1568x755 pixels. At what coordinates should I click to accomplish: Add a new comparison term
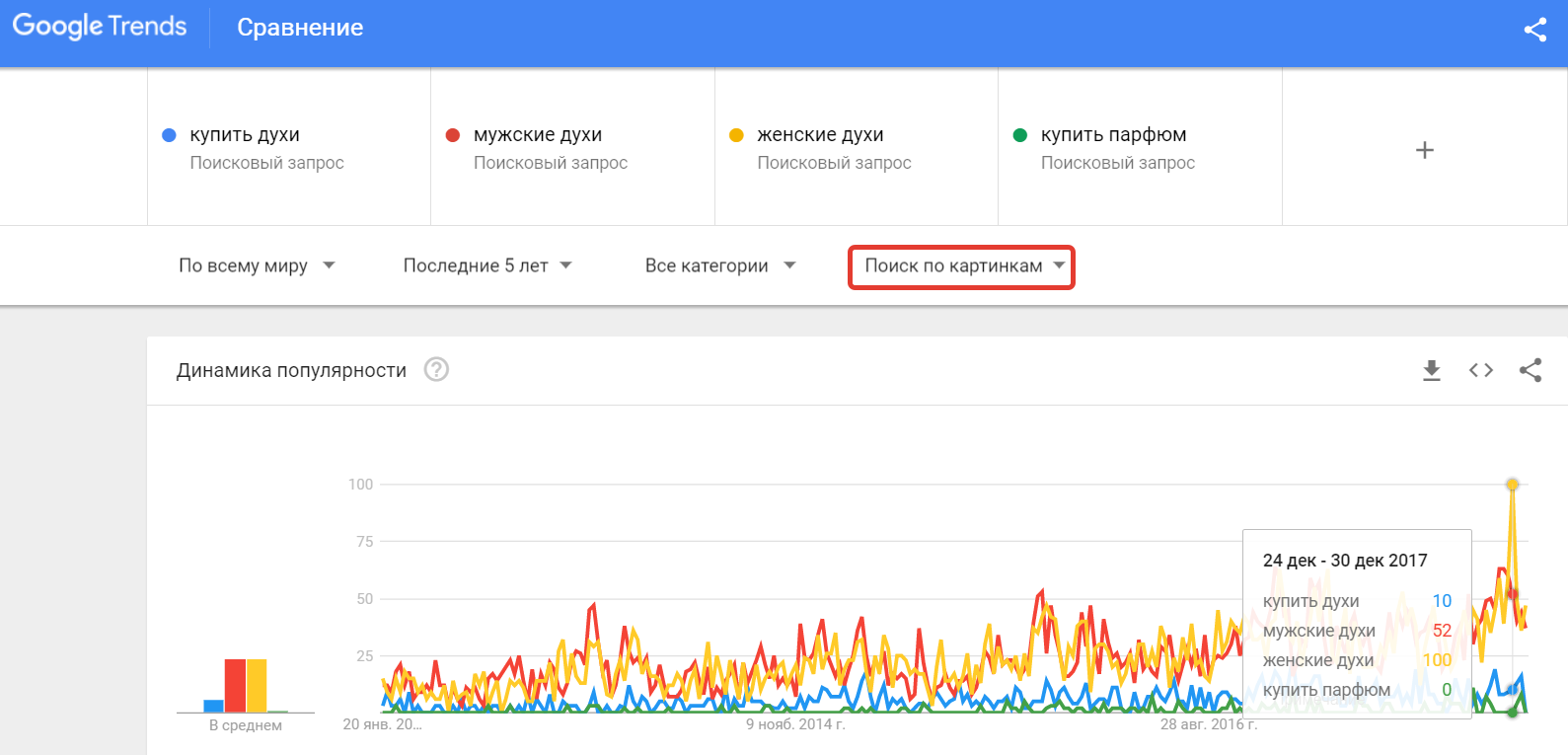[x=1424, y=150]
